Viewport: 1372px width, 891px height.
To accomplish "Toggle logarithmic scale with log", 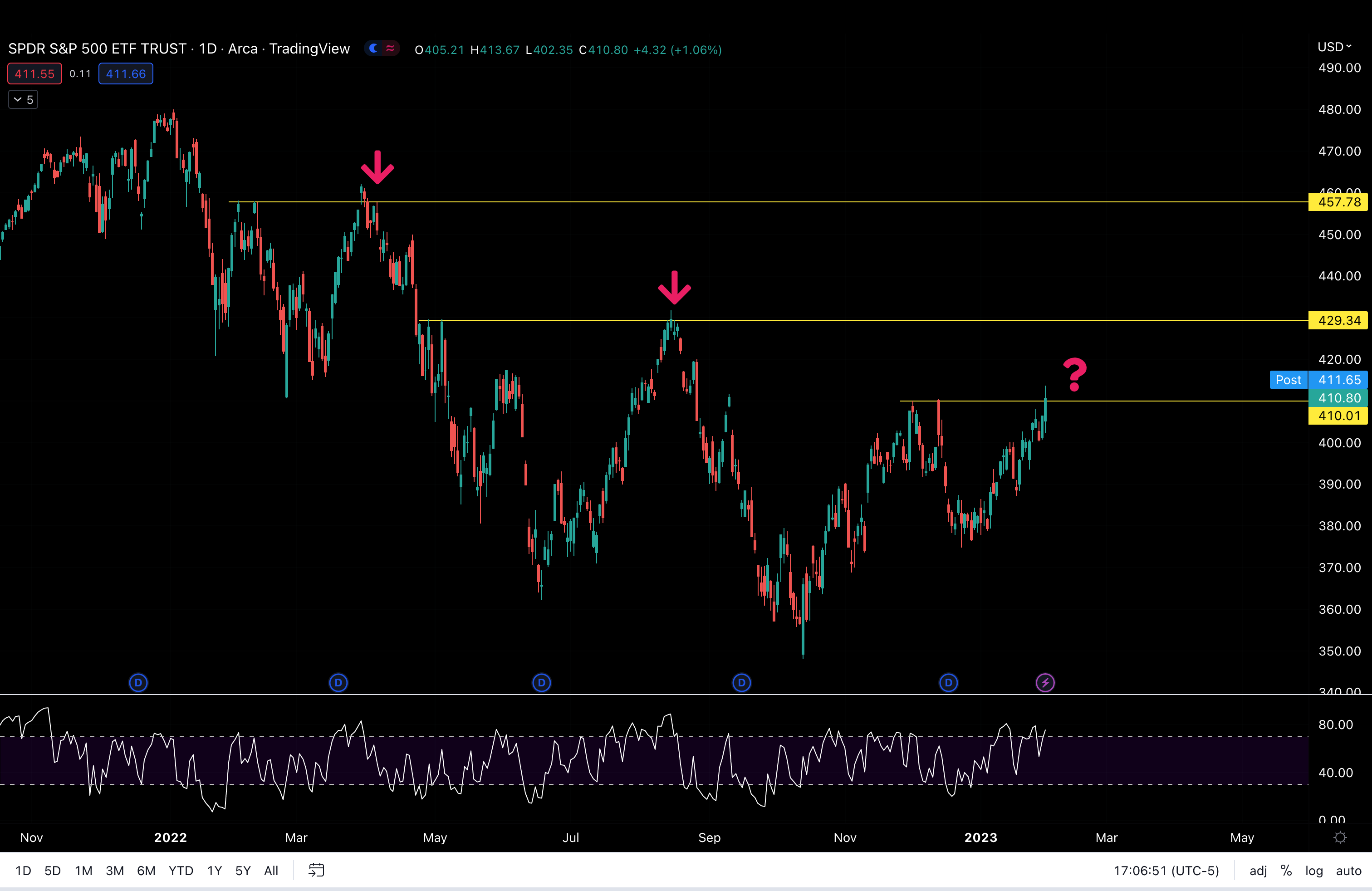I will [x=1314, y=871].
